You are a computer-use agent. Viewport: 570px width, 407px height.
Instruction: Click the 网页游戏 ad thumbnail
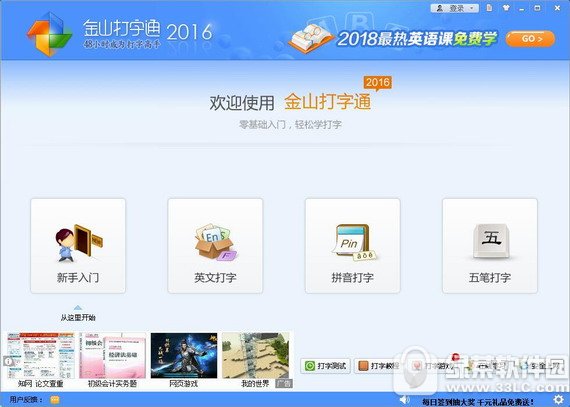[184, 356]
